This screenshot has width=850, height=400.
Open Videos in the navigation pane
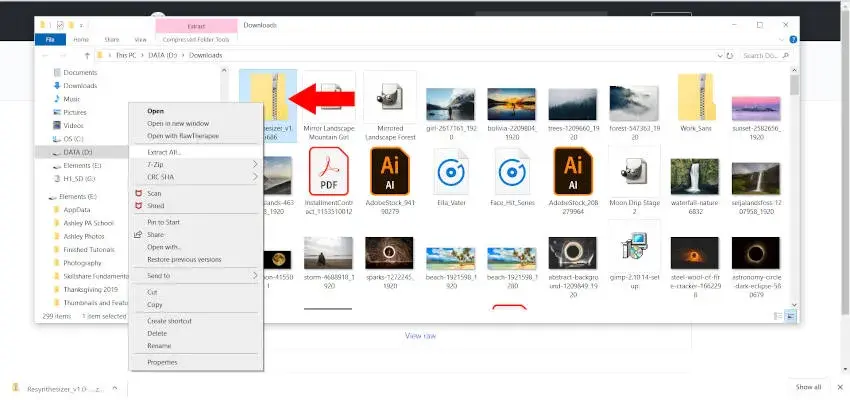point(73,126)
